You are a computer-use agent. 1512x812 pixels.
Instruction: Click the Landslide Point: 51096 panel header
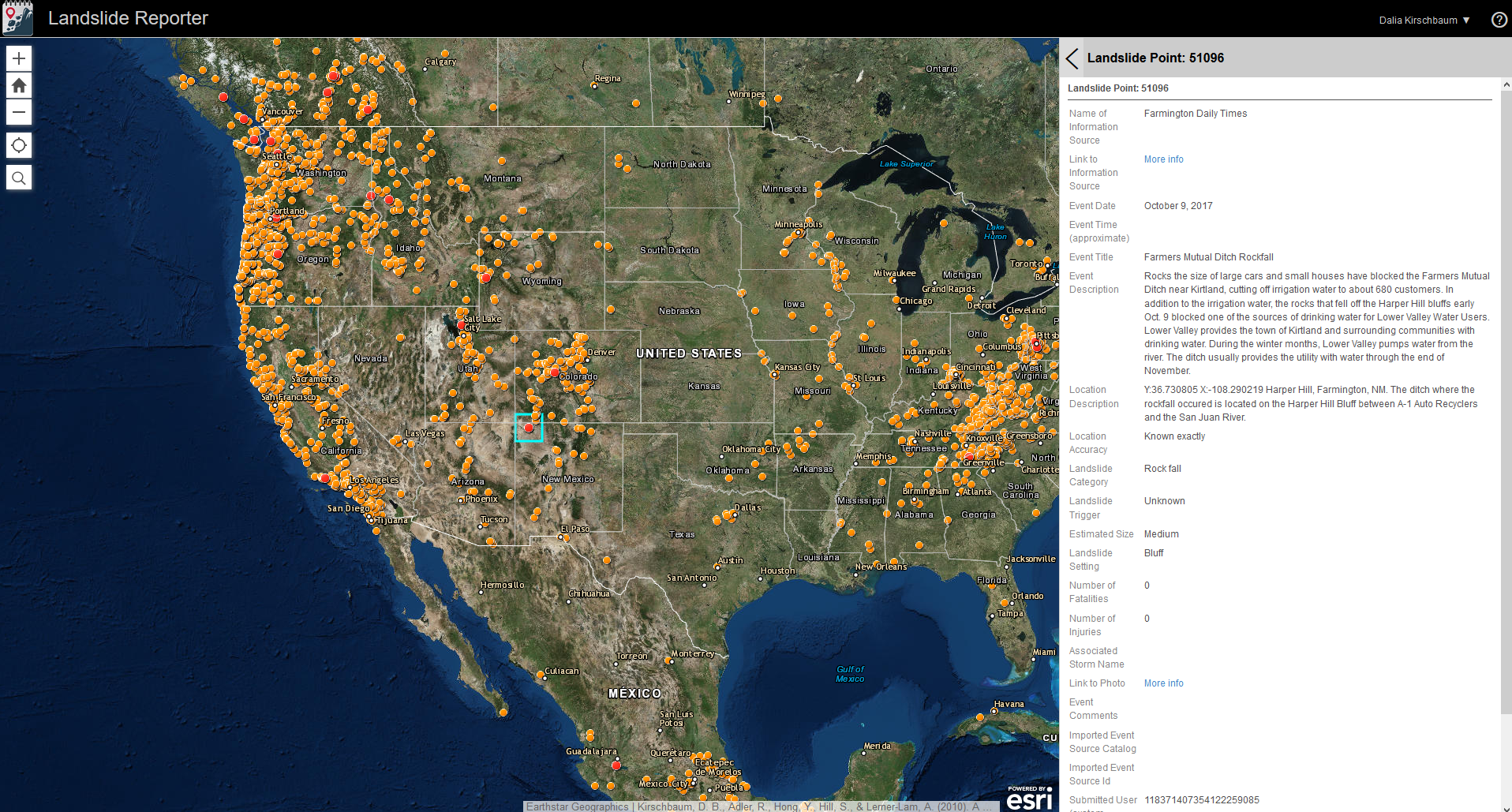click(1155, 58)
